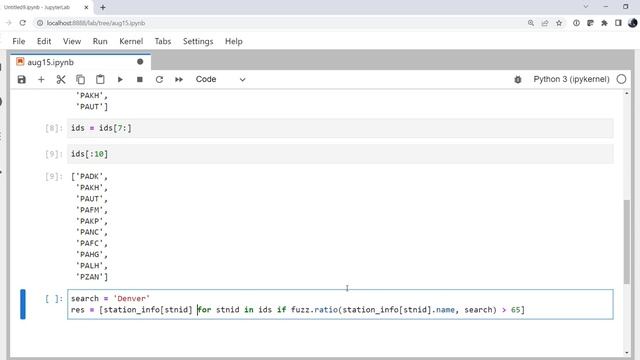Open the Help menu
The height and width of the screenshot is (360, 640).
(x=234, y=41)
